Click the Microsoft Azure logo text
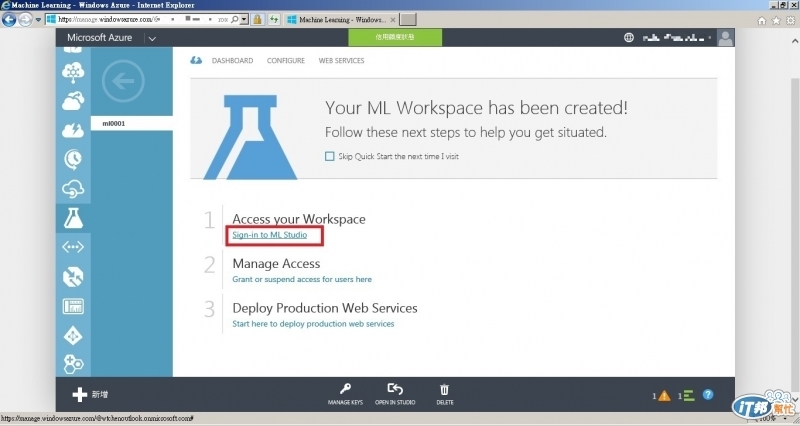Screen dimensions: 800x426 [x=99, y=37]
